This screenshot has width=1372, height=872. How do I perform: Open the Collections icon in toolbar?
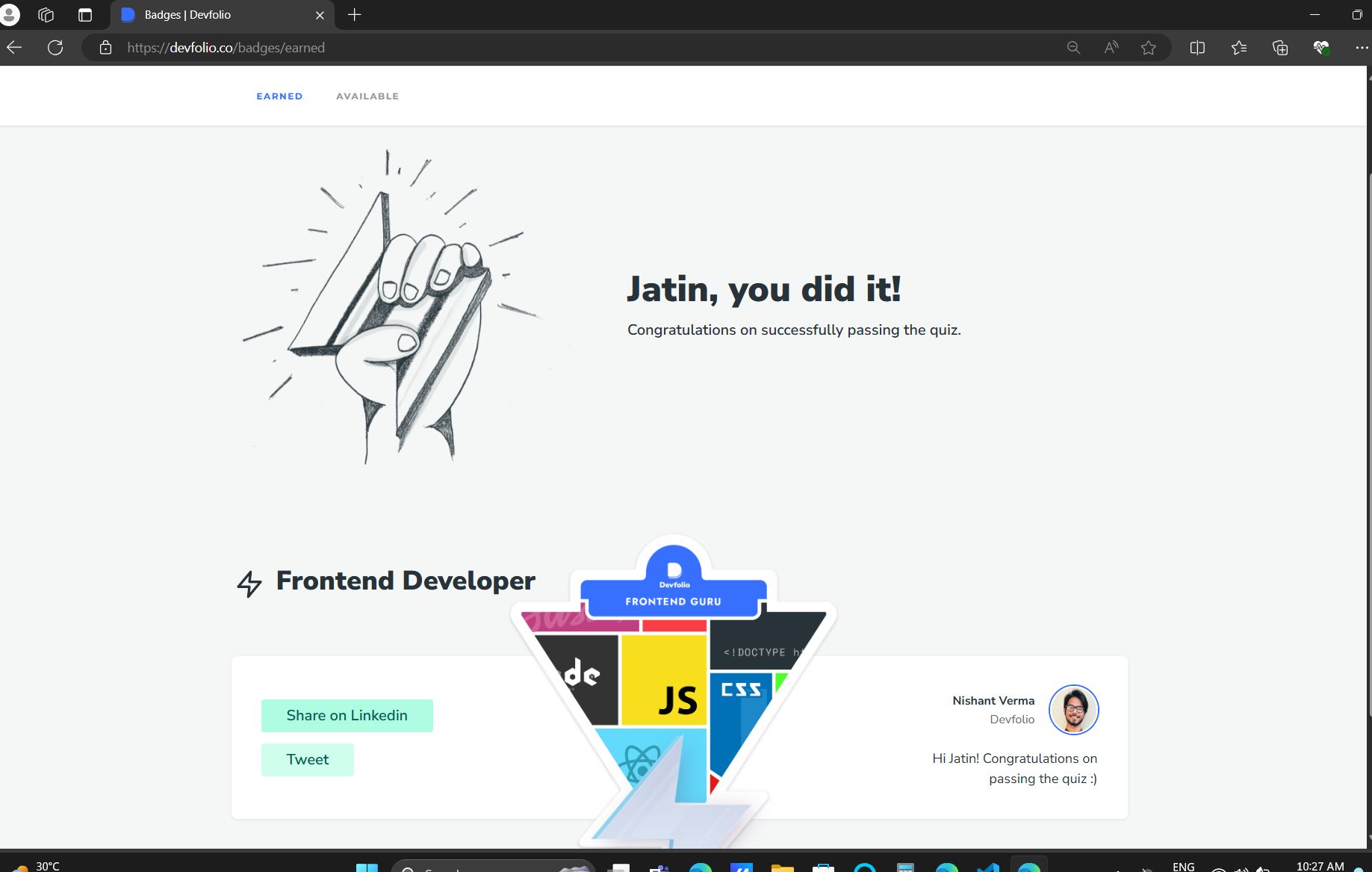(1279, 47)
